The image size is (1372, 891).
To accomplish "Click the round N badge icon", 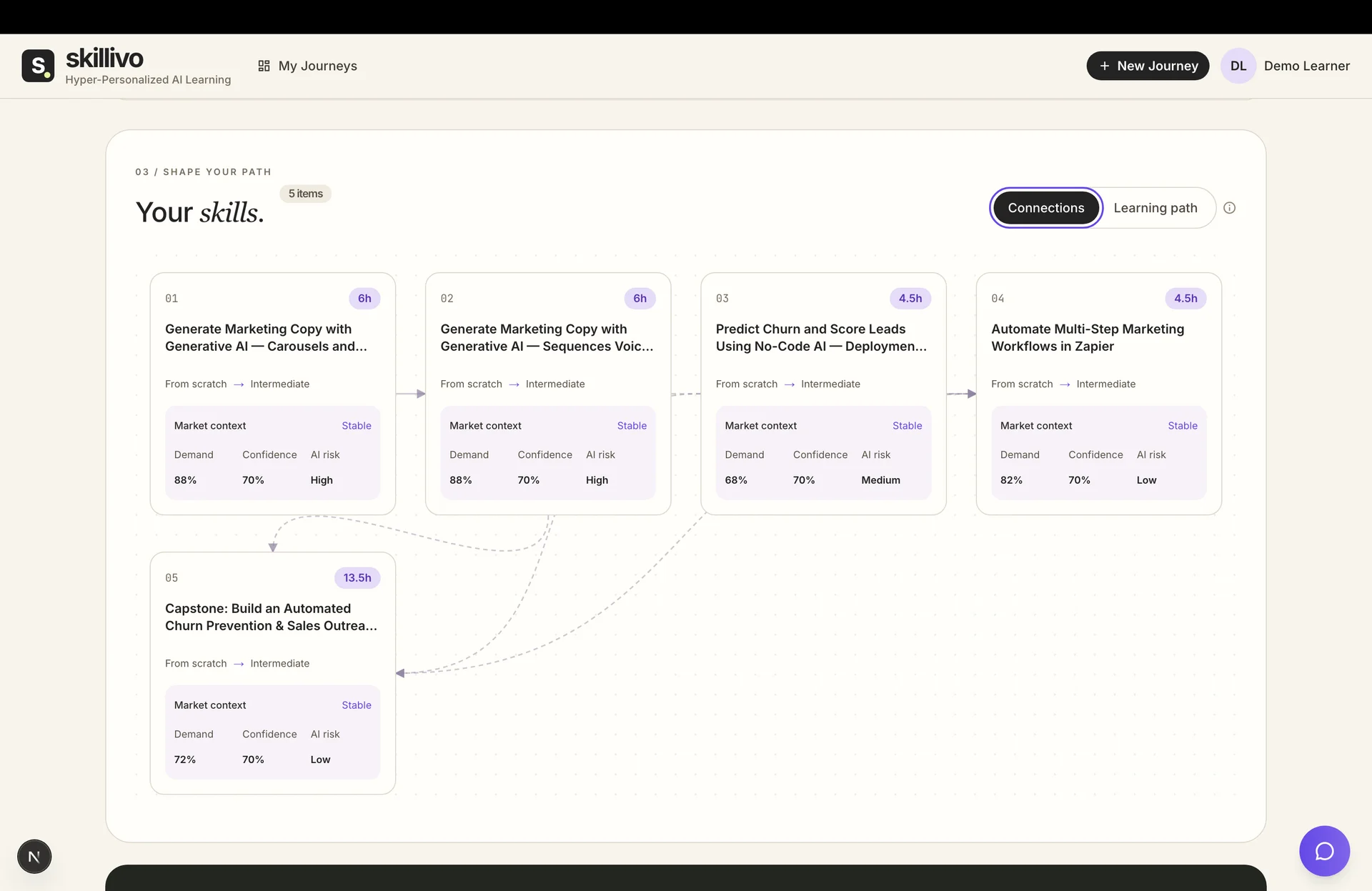I will (x=34, y=856).
